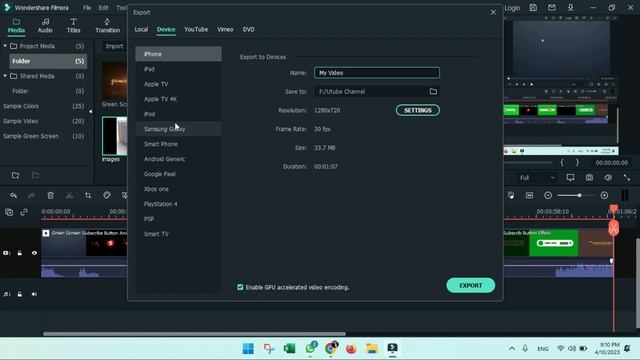Adjust the timeline zoom slider knob

579,196
